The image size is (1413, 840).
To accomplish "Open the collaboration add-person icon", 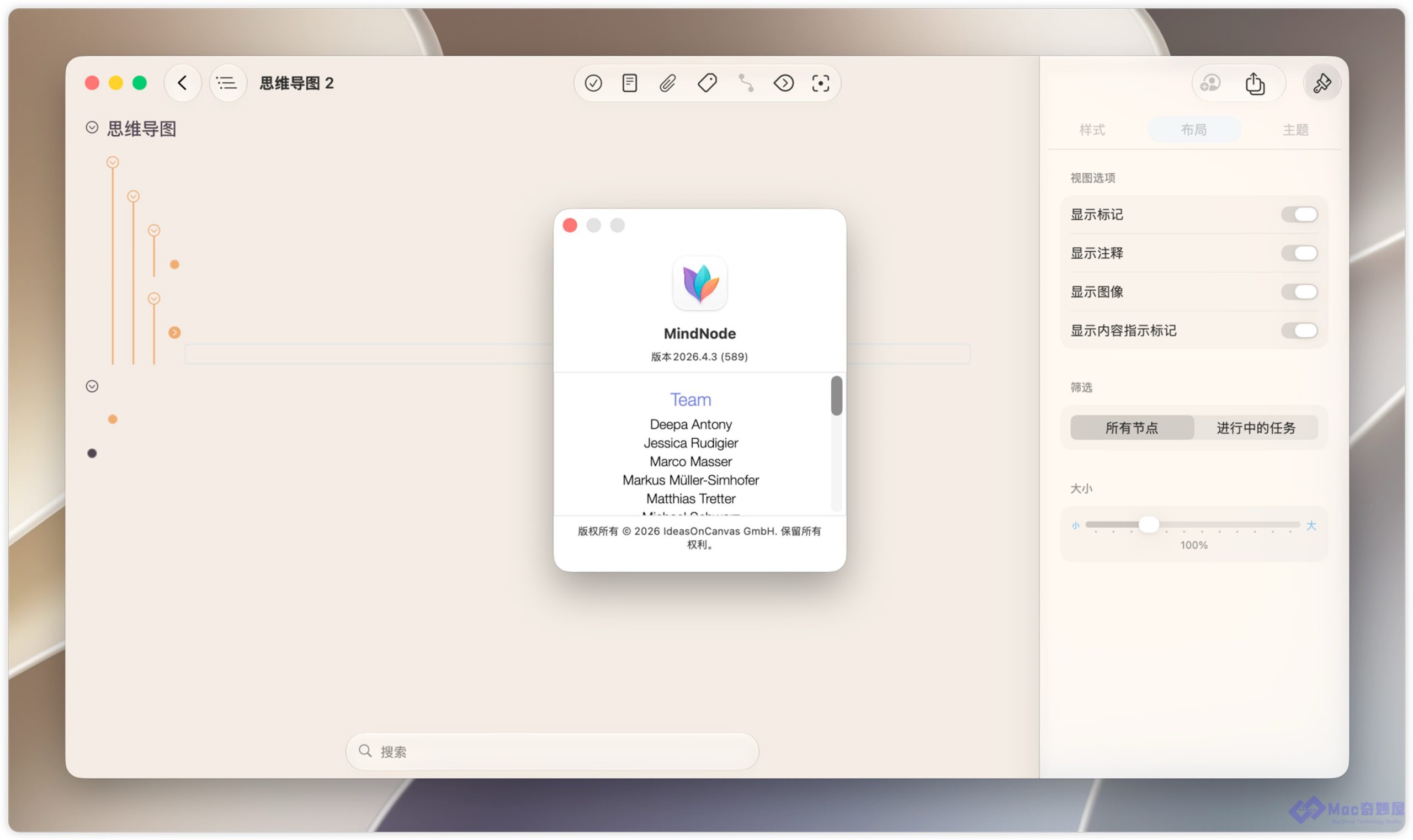I will coord(1210,83).
